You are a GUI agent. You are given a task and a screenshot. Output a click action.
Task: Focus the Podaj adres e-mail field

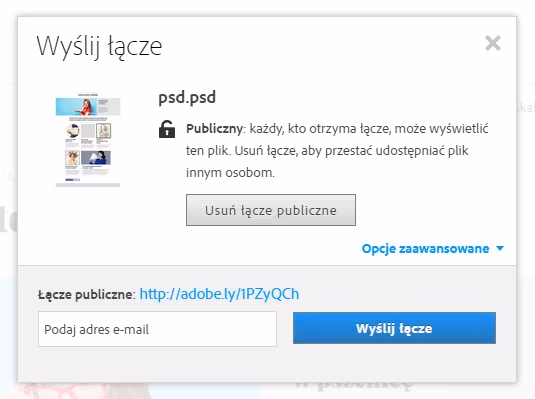157,329
